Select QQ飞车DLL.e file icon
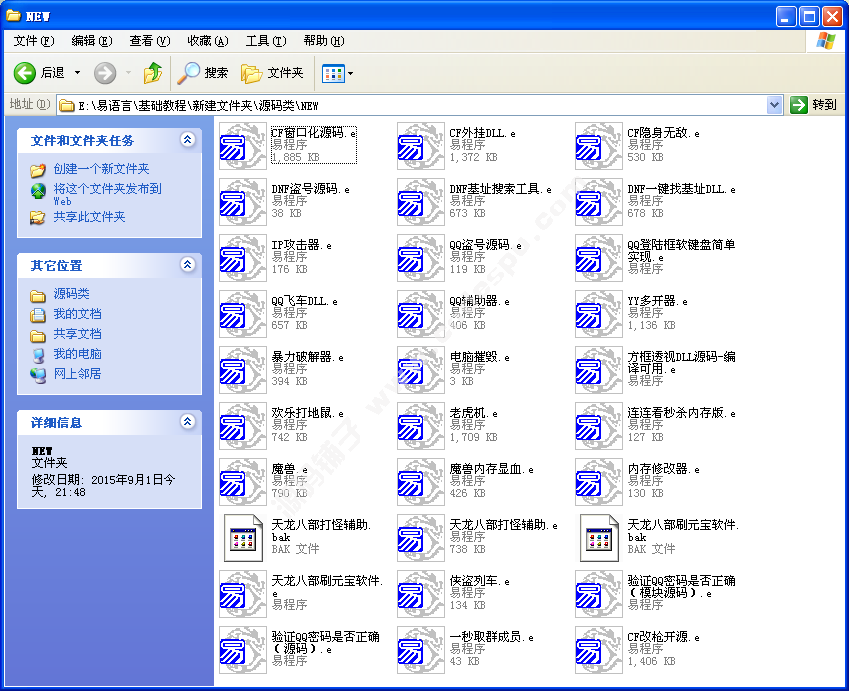 click(243, 314)
